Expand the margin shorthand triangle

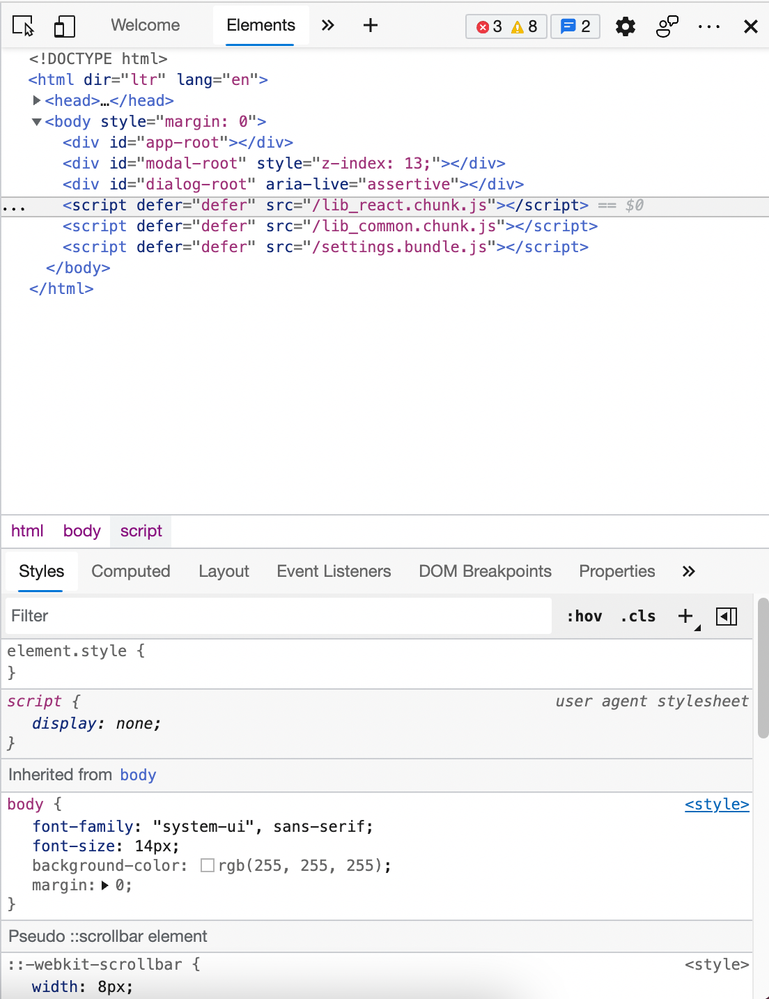point(104,886)
